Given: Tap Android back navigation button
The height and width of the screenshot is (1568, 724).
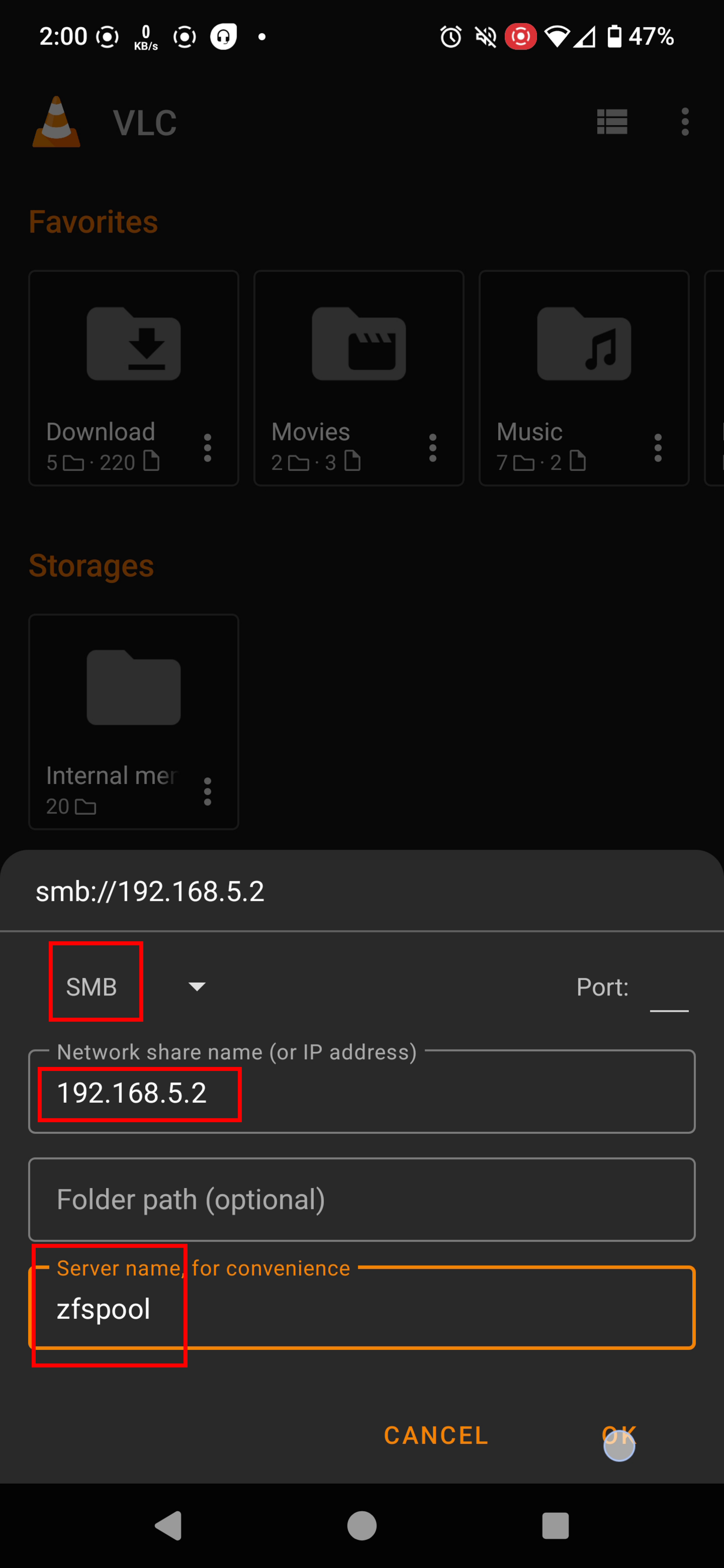Looking at the screenshot, I should click(x=169, y=1526).
